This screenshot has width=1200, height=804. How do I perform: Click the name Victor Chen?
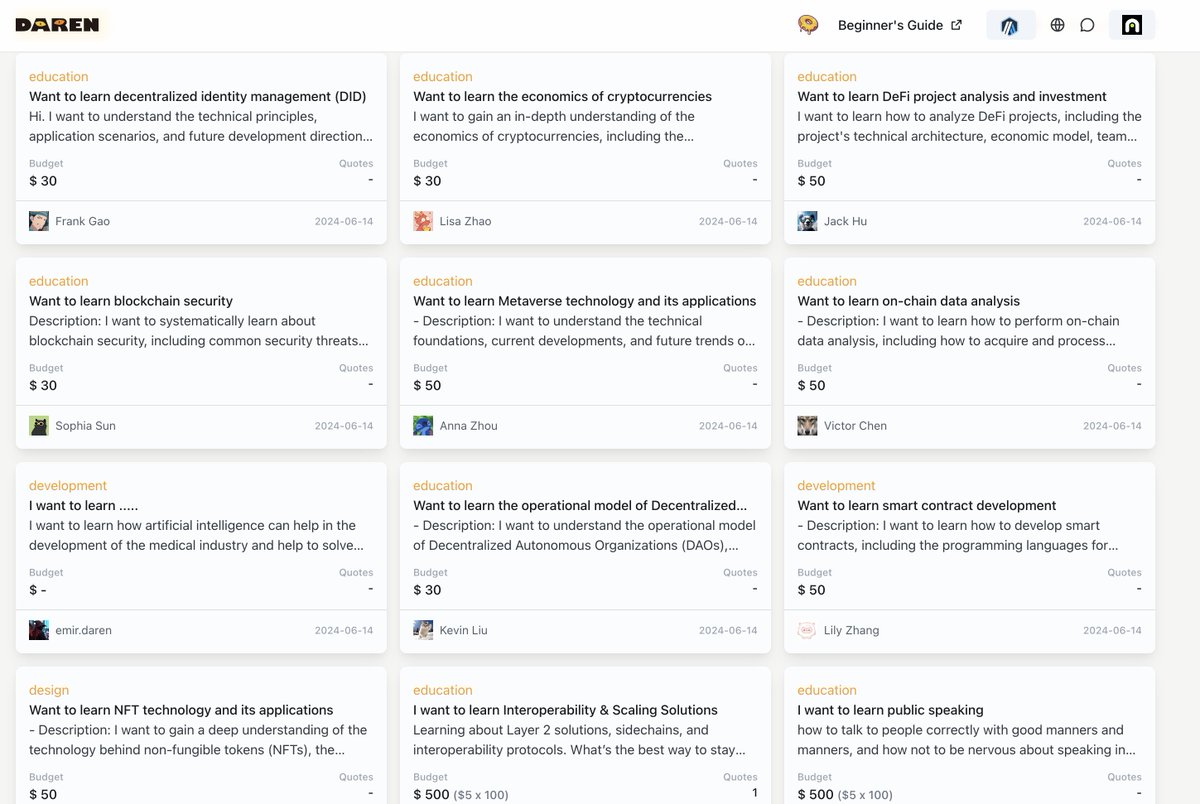click(855, 426)
